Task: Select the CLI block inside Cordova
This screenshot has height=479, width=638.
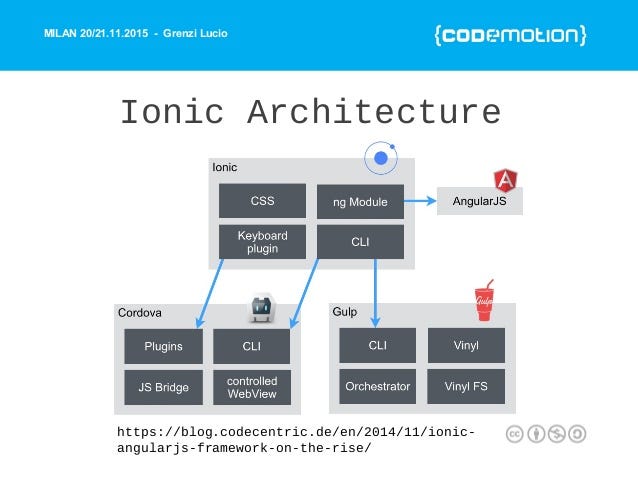Action: (x=252, y=346)
